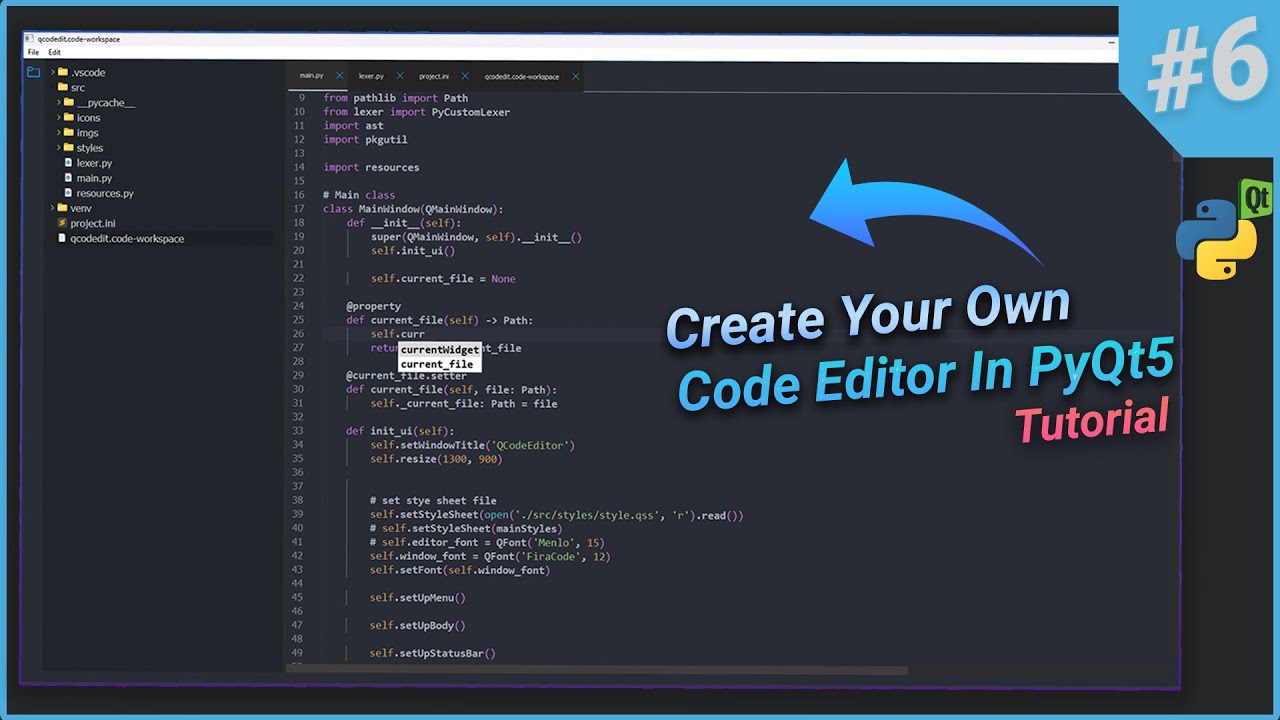Click the styles folder icon
The width and height of the screenshot is (1280, 720).
click(69, 147)
